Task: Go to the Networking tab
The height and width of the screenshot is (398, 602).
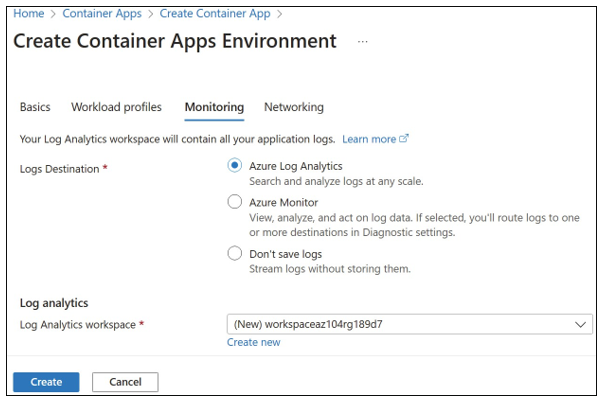Action: (294, 107)
